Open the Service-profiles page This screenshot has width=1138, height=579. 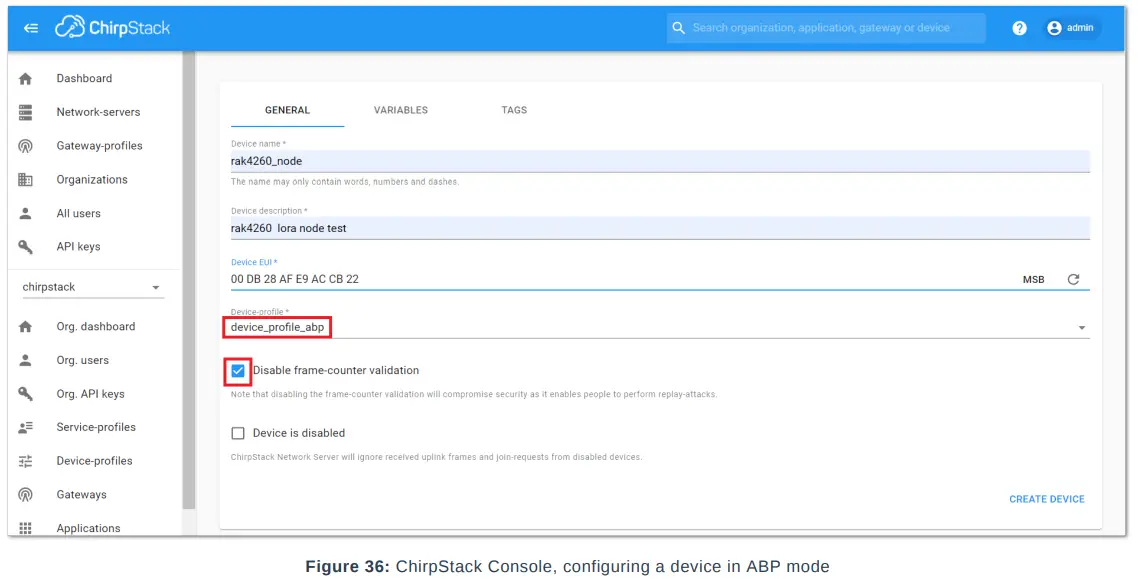[92, 427]
